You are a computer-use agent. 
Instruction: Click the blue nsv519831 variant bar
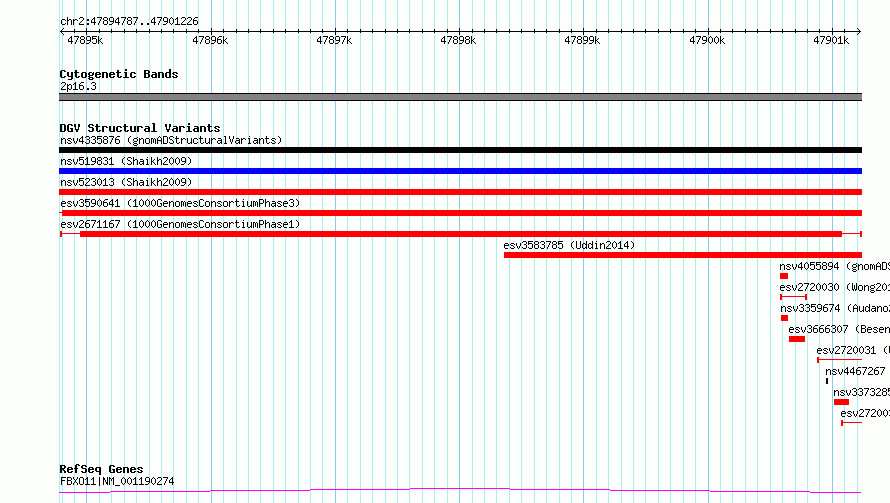[x=460, y=171]
